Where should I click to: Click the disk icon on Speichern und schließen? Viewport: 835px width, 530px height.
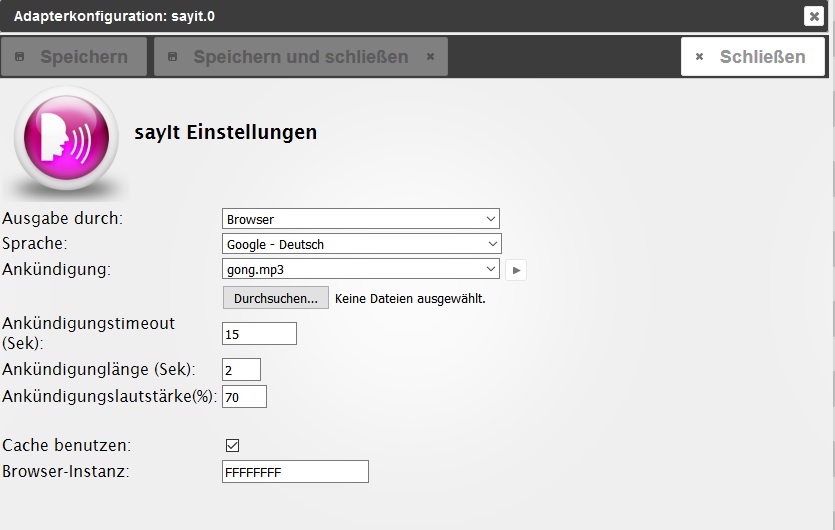click(173, 57)
